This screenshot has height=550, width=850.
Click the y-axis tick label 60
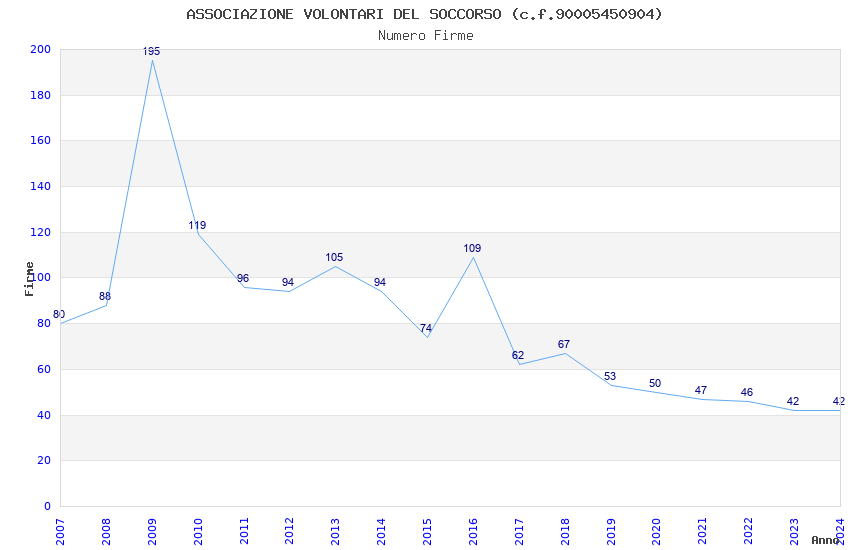click(44, 370)
